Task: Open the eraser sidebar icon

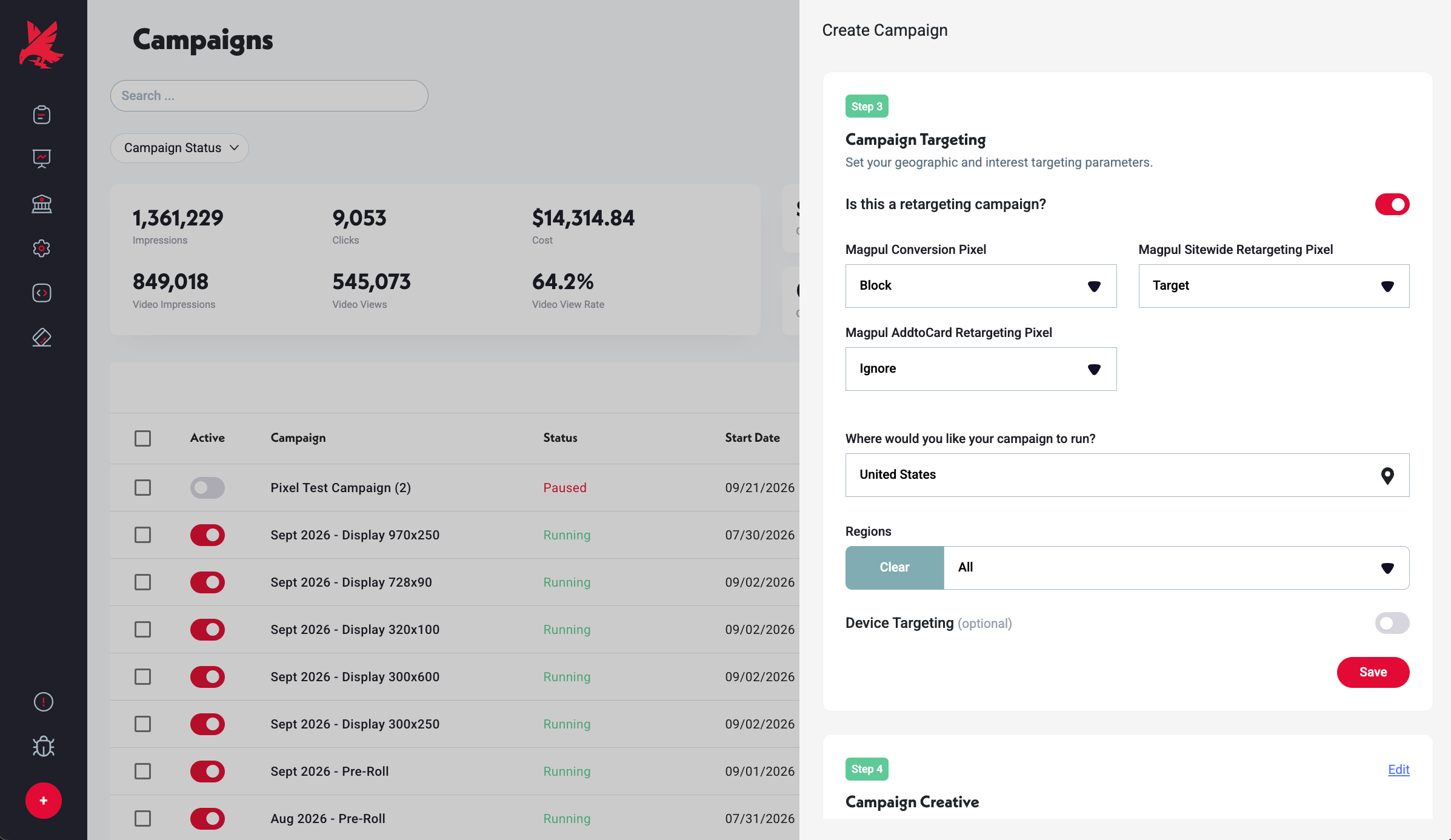Action: [42, 338]
